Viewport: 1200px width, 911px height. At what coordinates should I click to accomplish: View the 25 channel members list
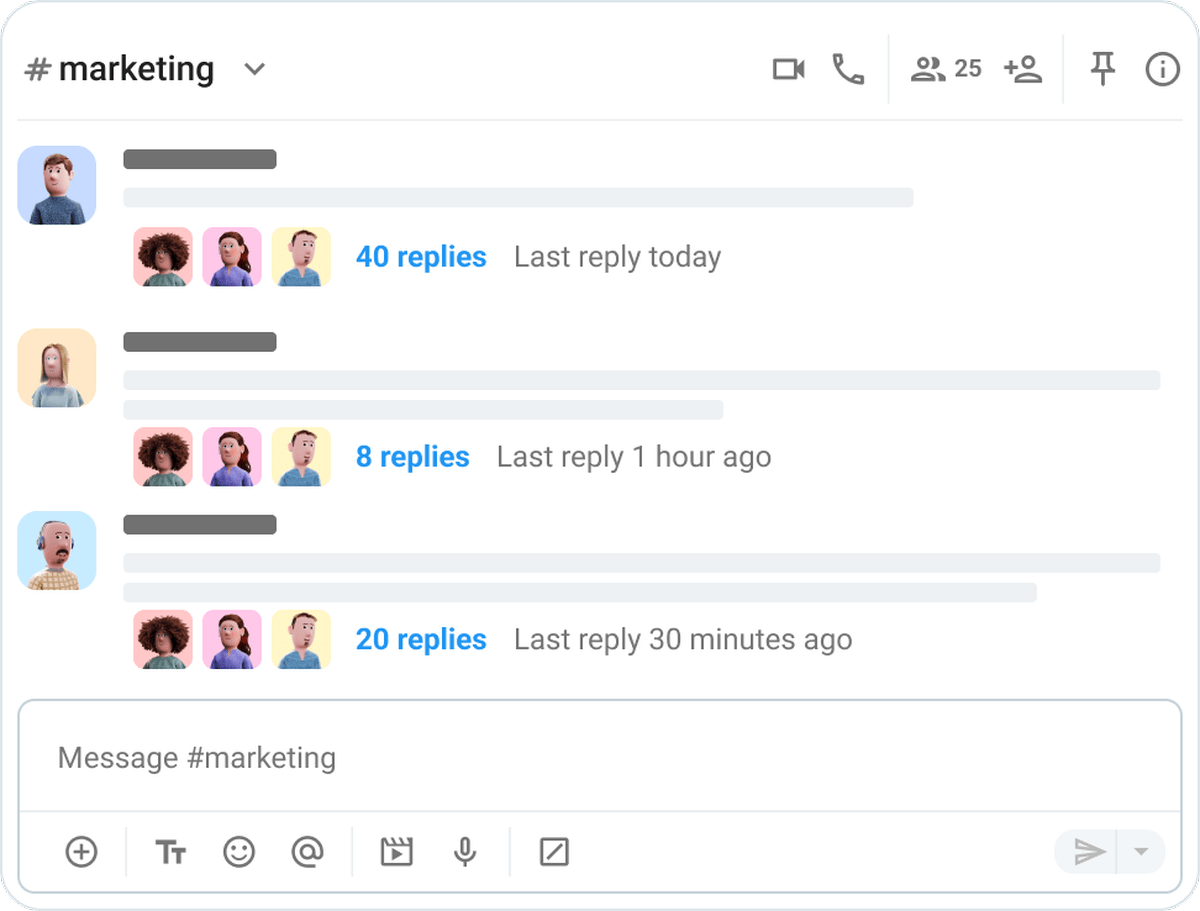944,69
